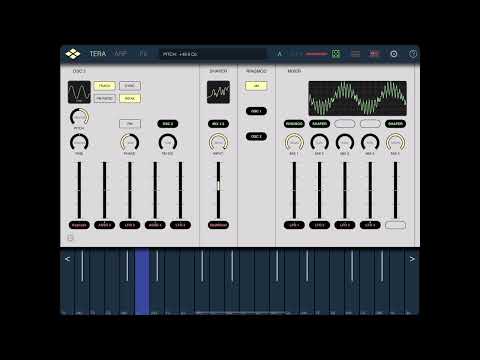The image size is (480, 360).
Task: Switch to the FX tab
Action: tap(143, 54)
